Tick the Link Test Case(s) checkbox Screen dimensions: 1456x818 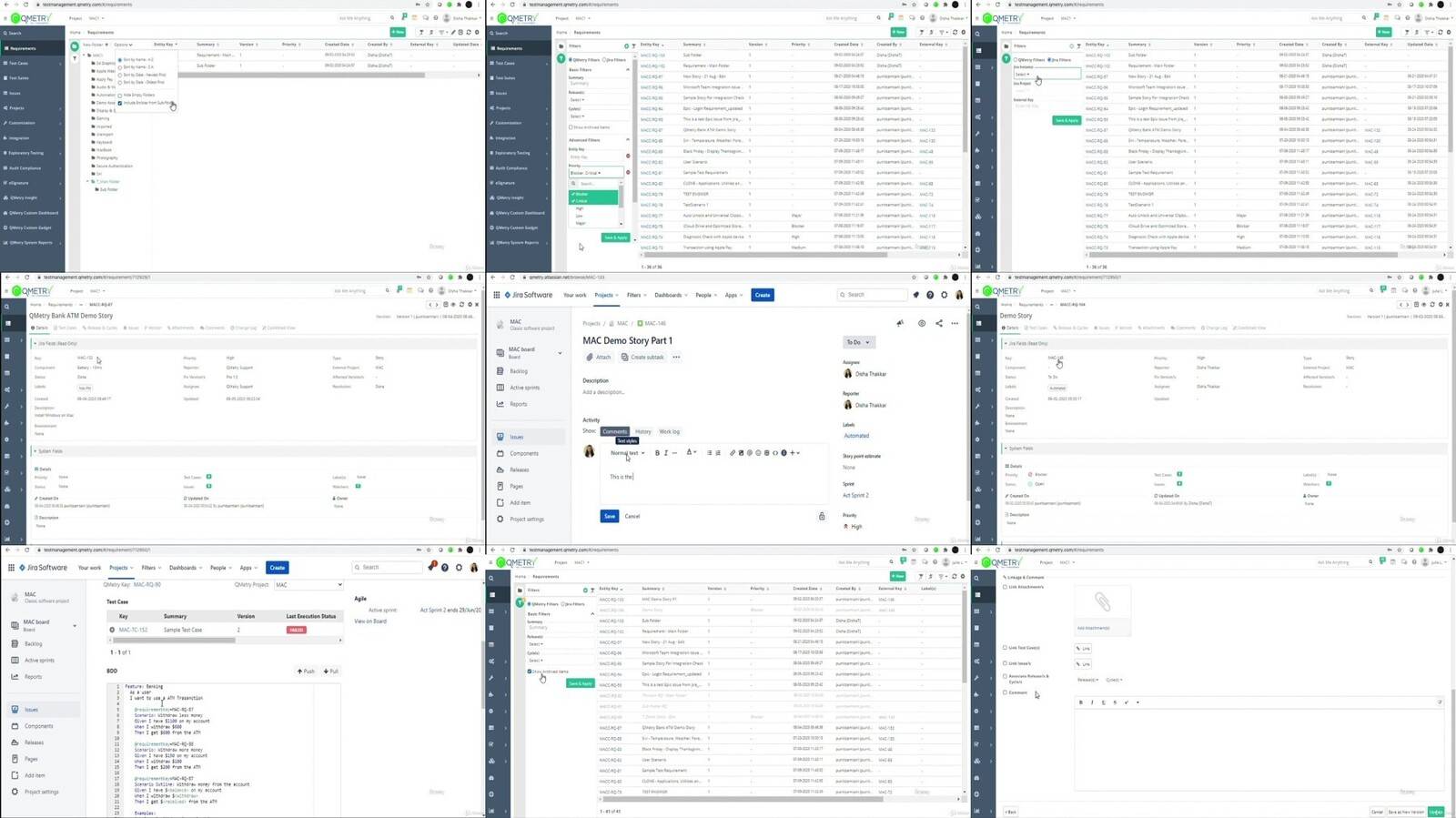pos(1005,648)
